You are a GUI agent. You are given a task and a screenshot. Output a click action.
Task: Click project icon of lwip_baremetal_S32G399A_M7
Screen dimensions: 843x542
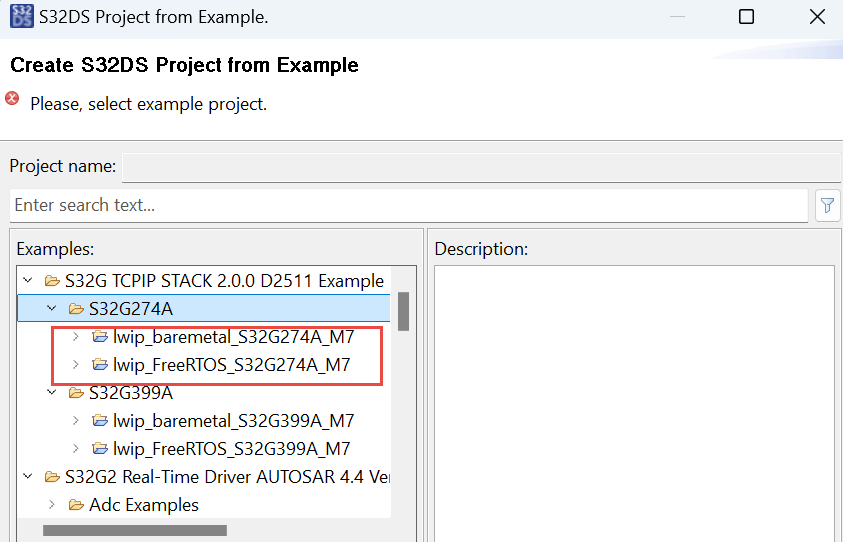(100, 420)
